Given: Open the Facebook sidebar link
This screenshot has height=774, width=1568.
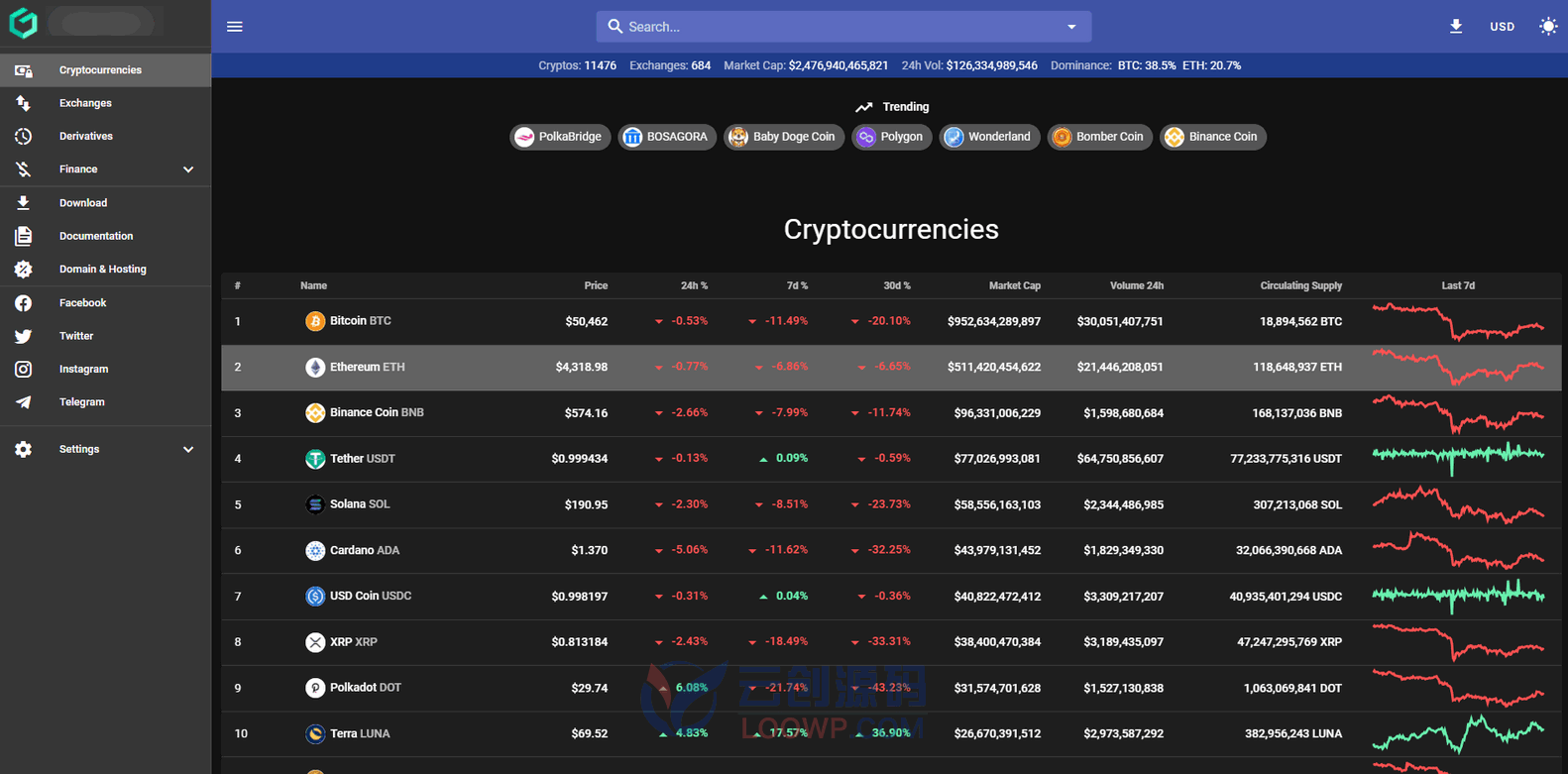Looking at the screenshot, I should point(105,303).
